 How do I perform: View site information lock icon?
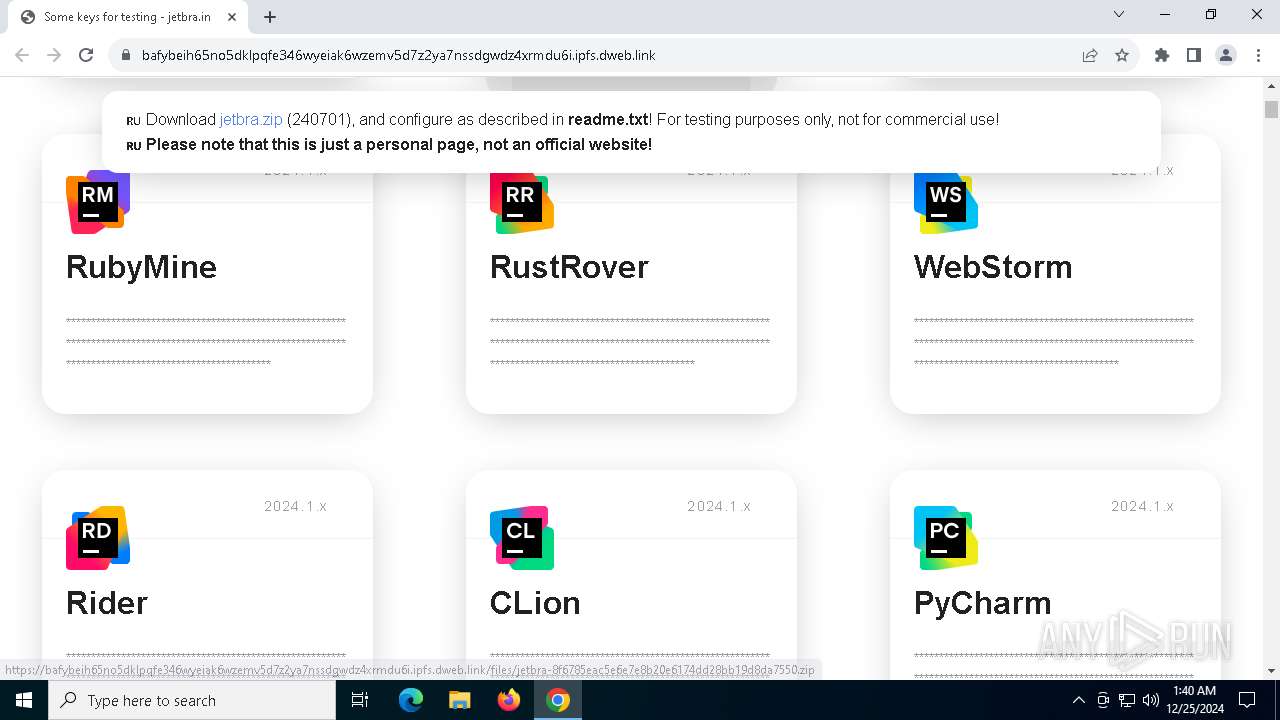(x=125, y=55)
